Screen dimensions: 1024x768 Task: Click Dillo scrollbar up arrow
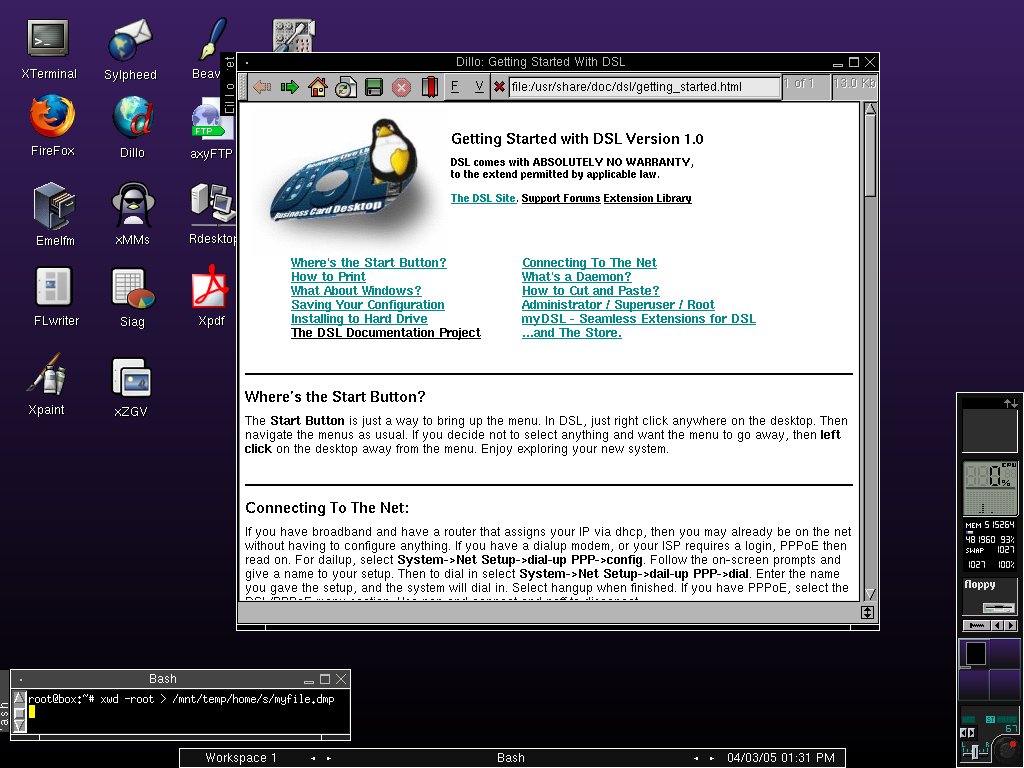click(870, 109)
